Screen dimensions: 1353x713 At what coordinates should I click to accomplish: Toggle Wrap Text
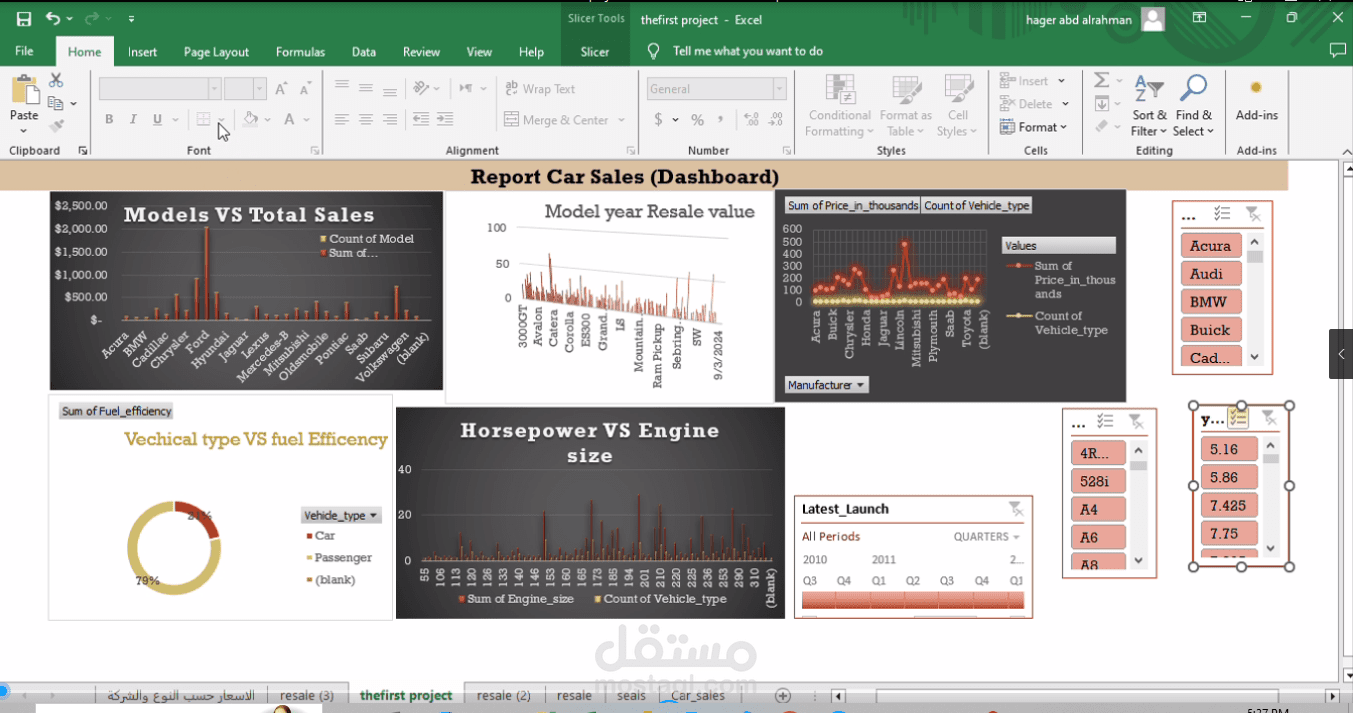540,89
